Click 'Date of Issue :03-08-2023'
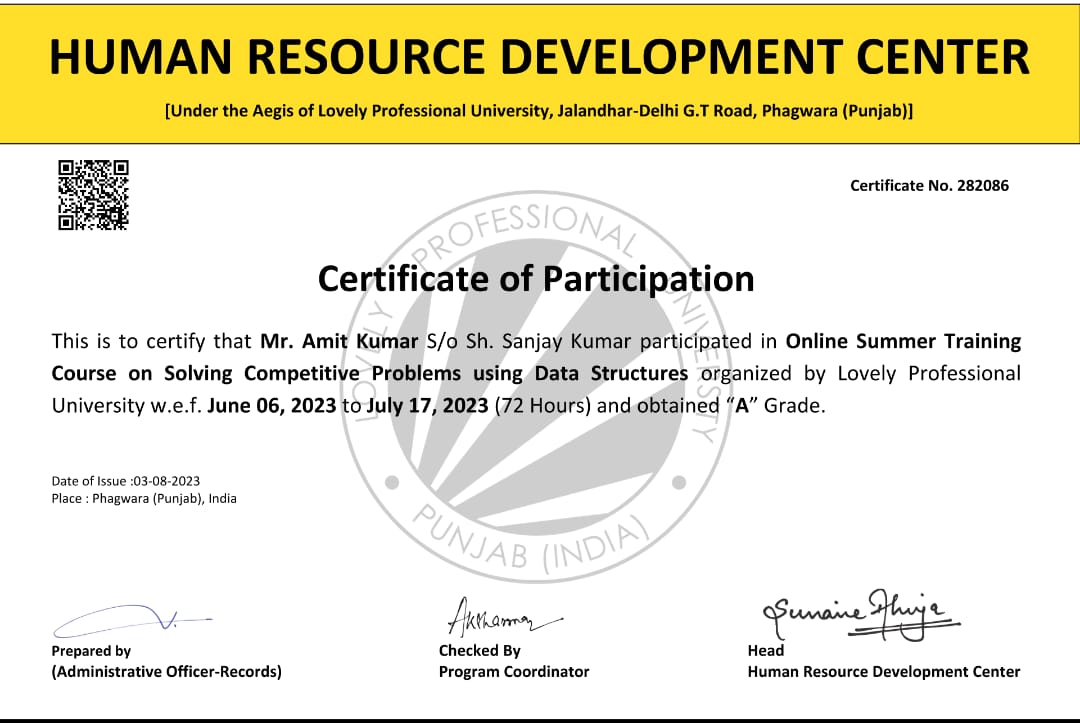The image size is (1080, 723). 125,481
